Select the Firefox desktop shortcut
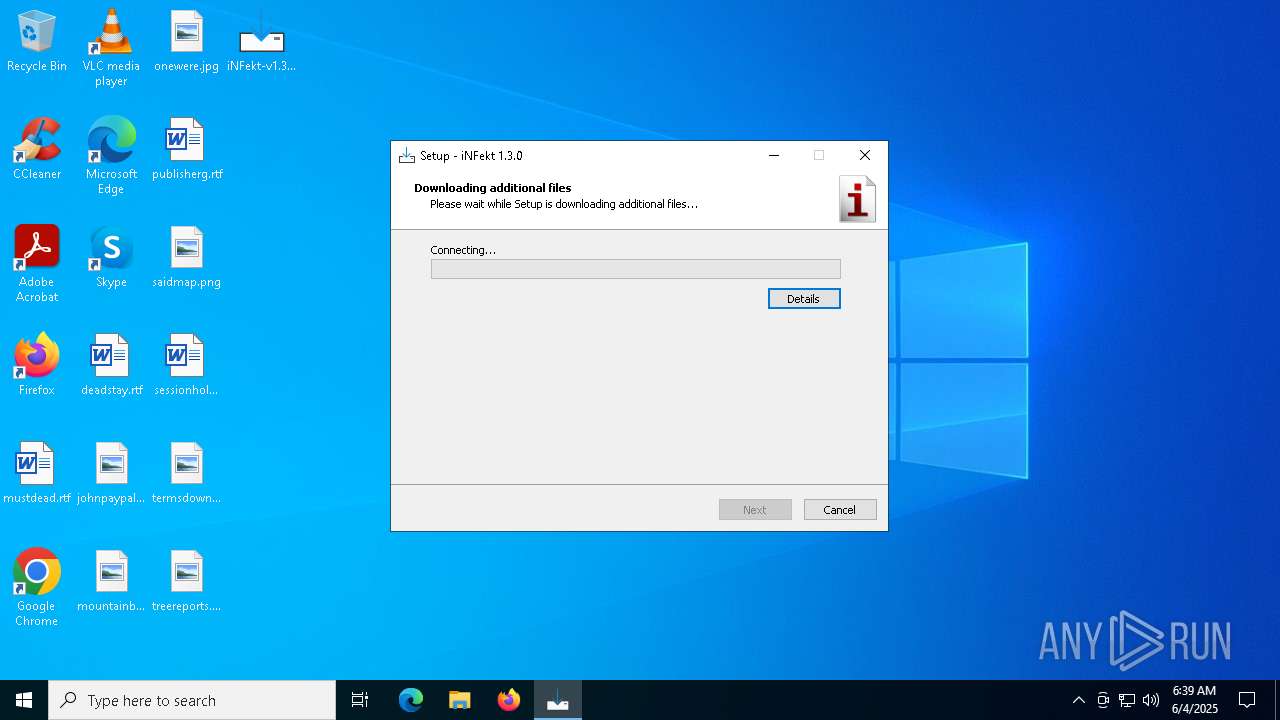The width and height of the screenshot is (1280, 720). click(37, 365)
